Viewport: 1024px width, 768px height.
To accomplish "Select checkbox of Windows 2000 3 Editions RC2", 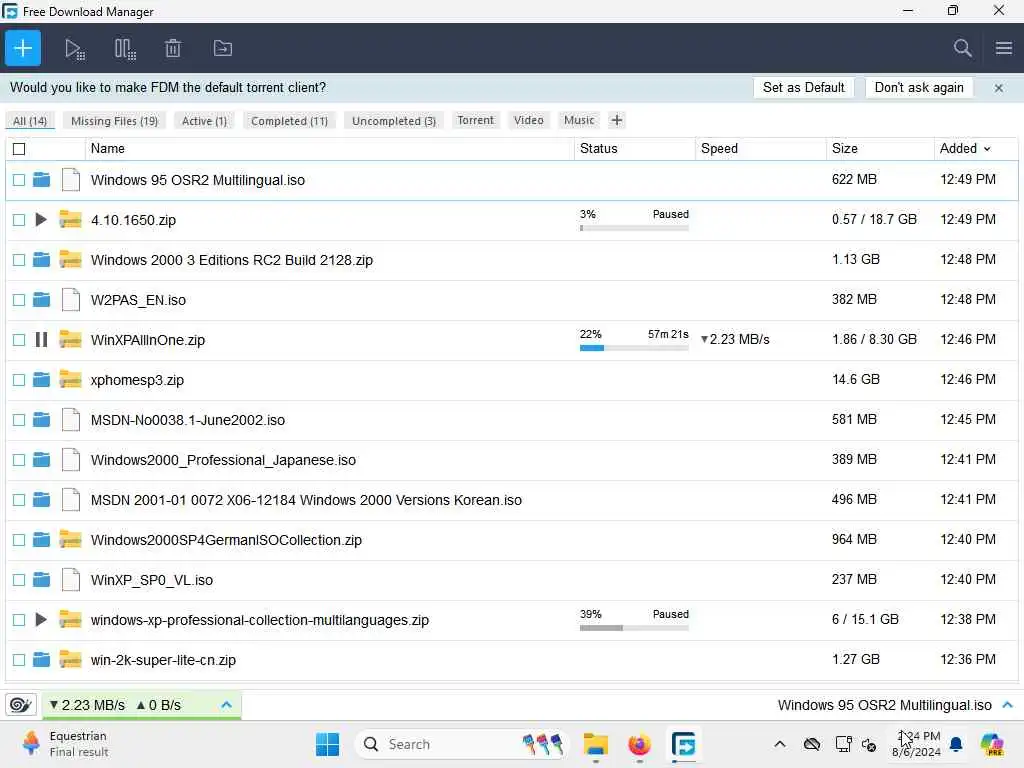I will 19,260.
